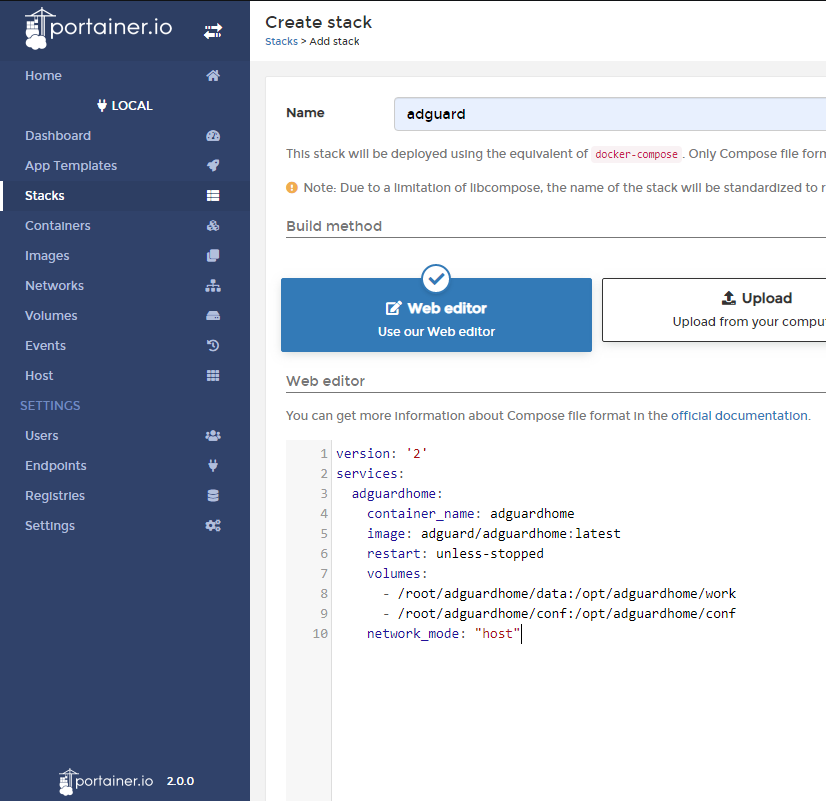The width and height of the screenshot is (826, 801).
Task: Click the Endpoints plug icon
Action: click(x=213, y=466)
